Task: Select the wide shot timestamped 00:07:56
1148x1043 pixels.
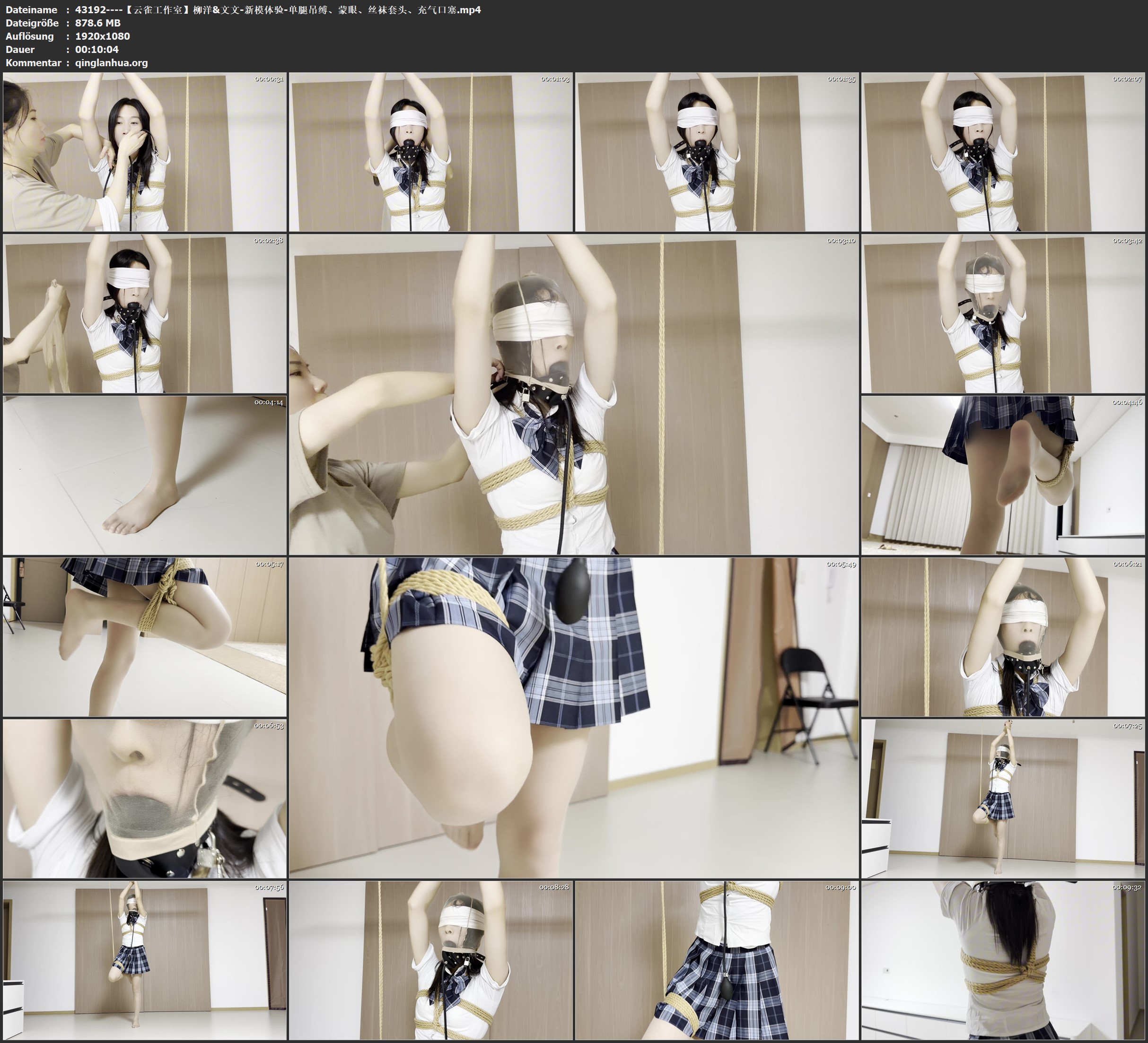Action: tap(145, 960)
